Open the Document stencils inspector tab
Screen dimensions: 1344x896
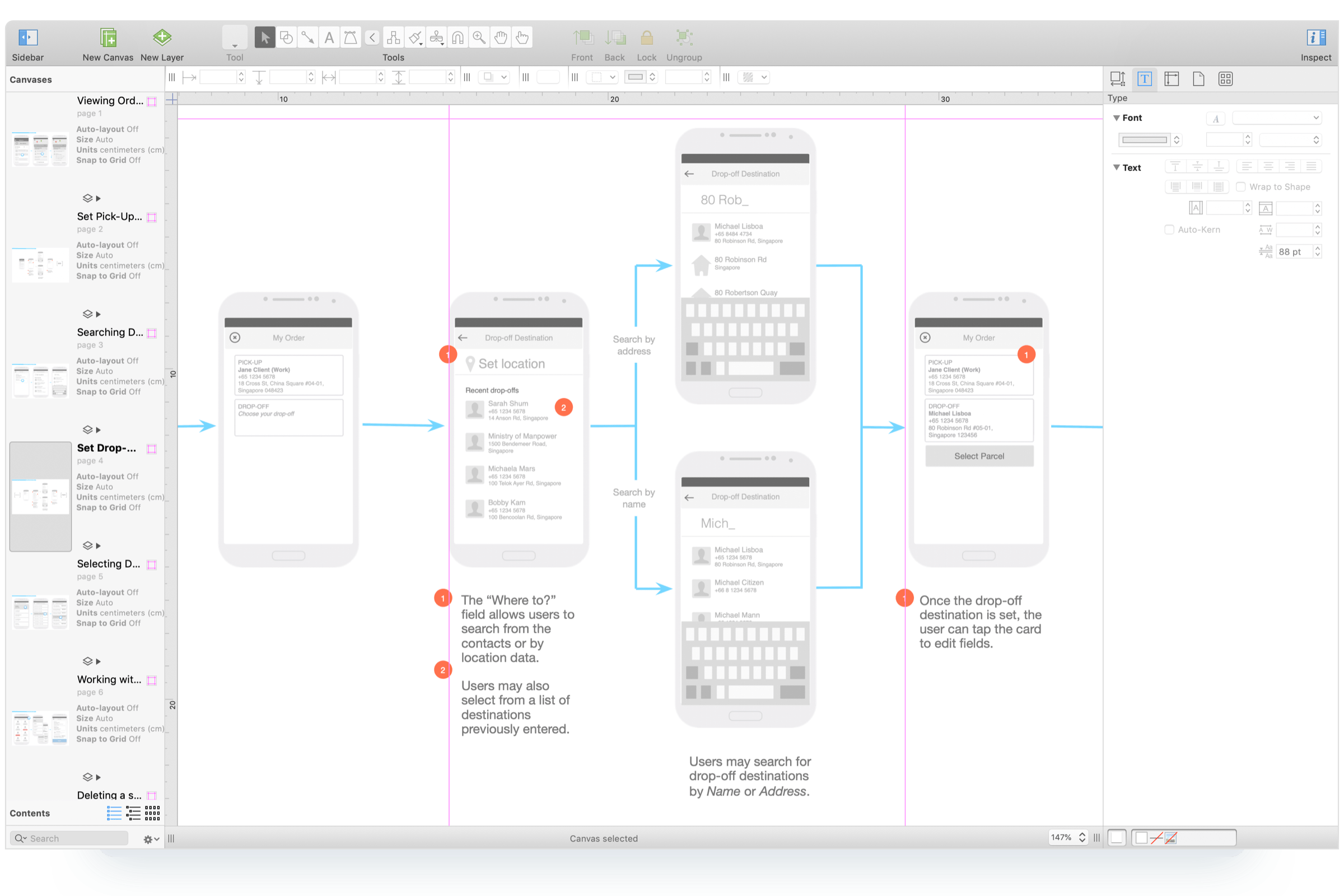[x=1225, y=79]
